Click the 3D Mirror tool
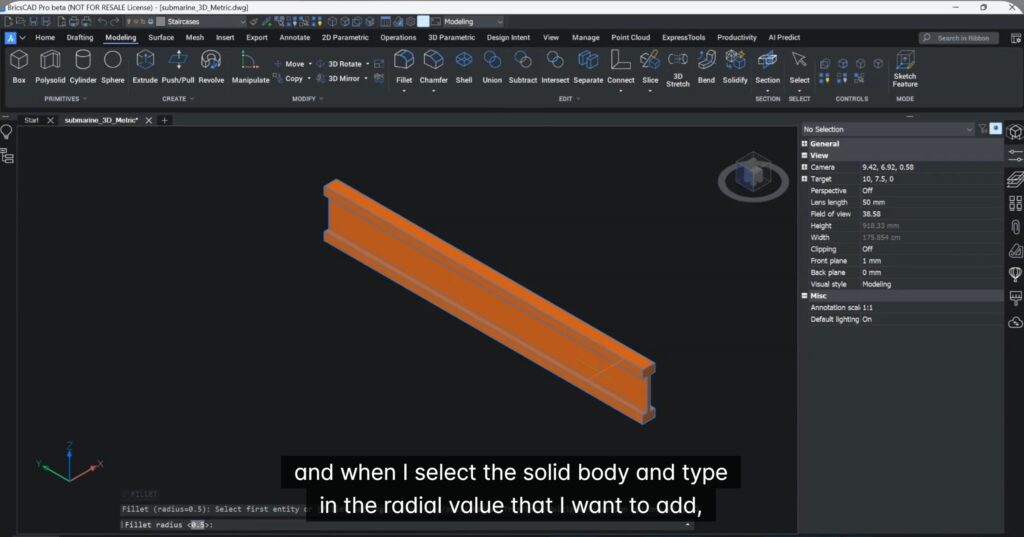The width and height of the screenshot is (1024, 537). 338,78
